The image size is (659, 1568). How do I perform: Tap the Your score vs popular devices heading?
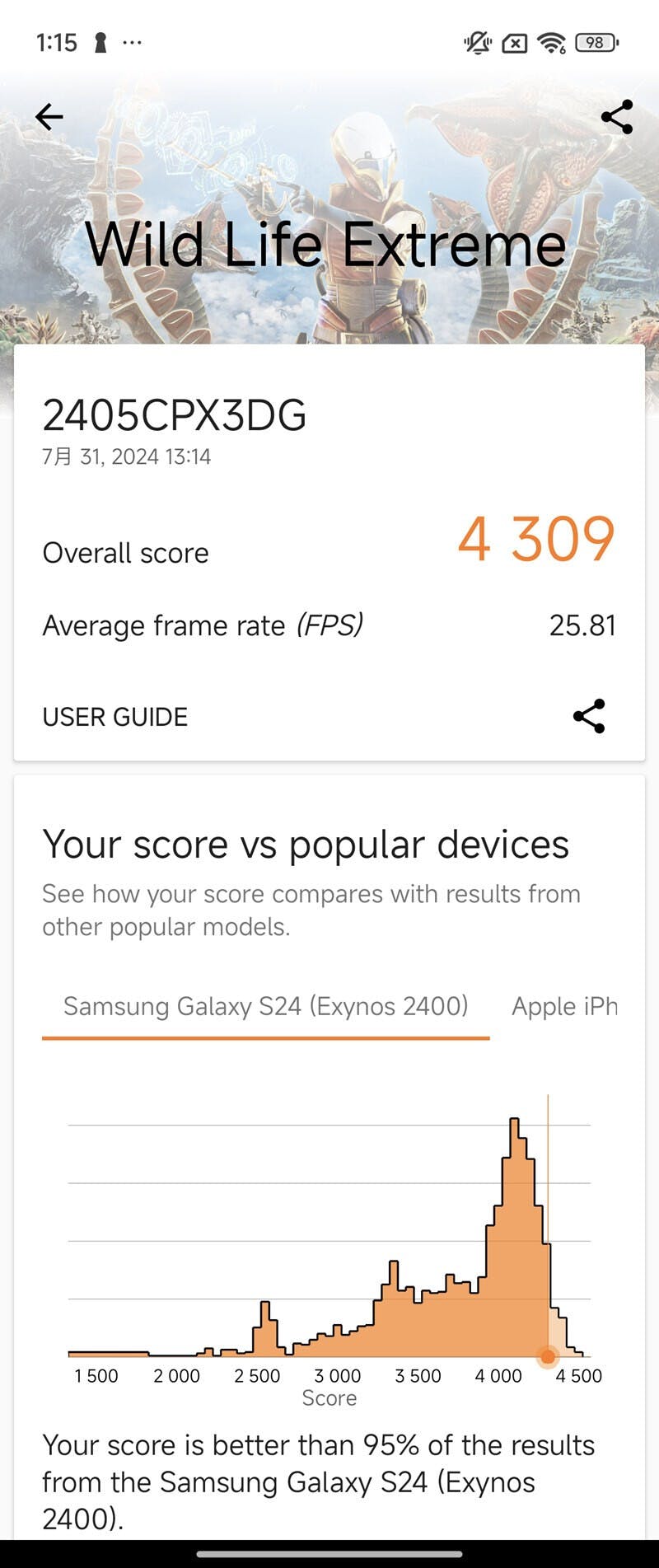(306, 845)
